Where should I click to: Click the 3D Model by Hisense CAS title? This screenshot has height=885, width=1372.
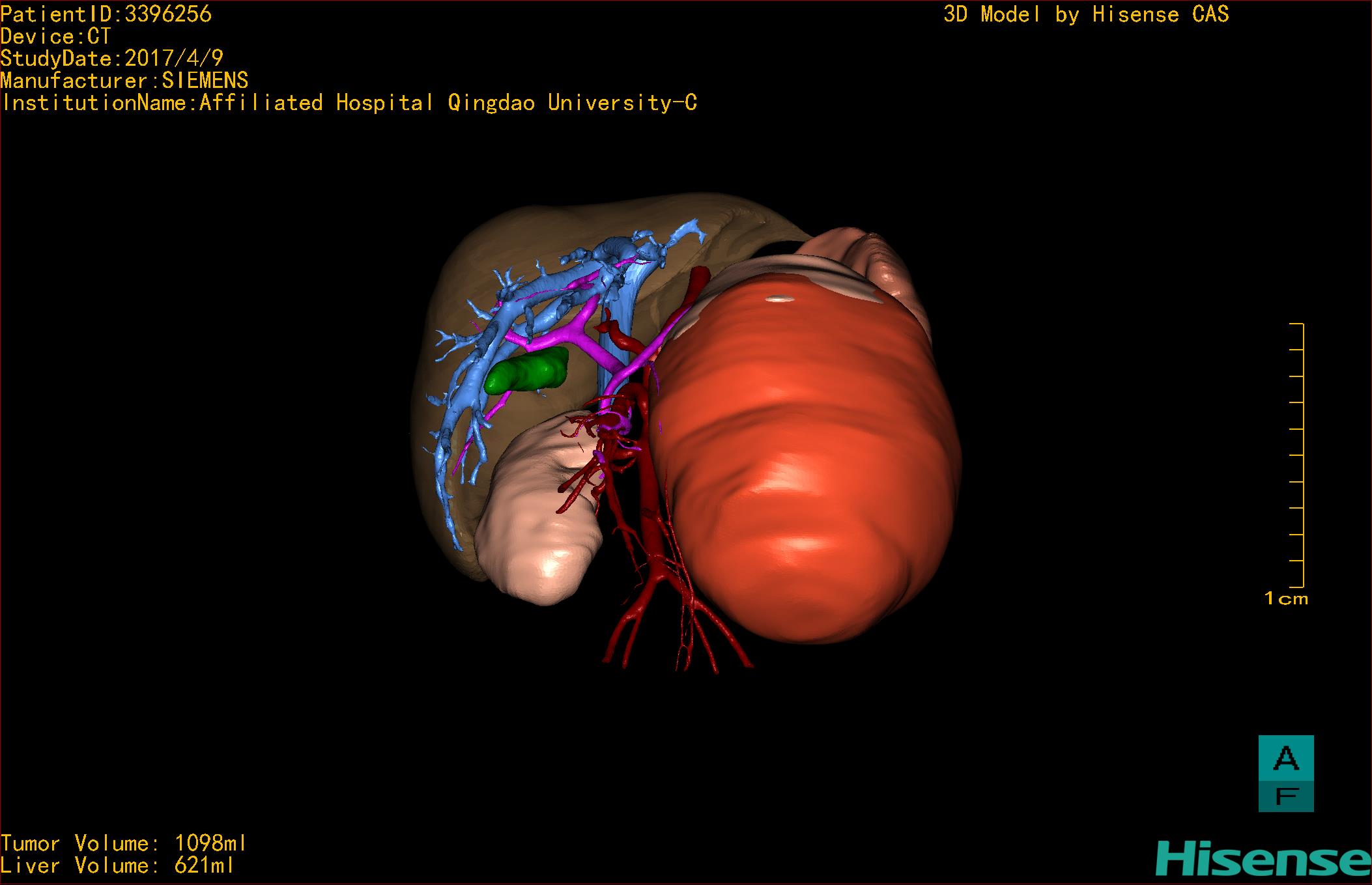[1086, 14]
